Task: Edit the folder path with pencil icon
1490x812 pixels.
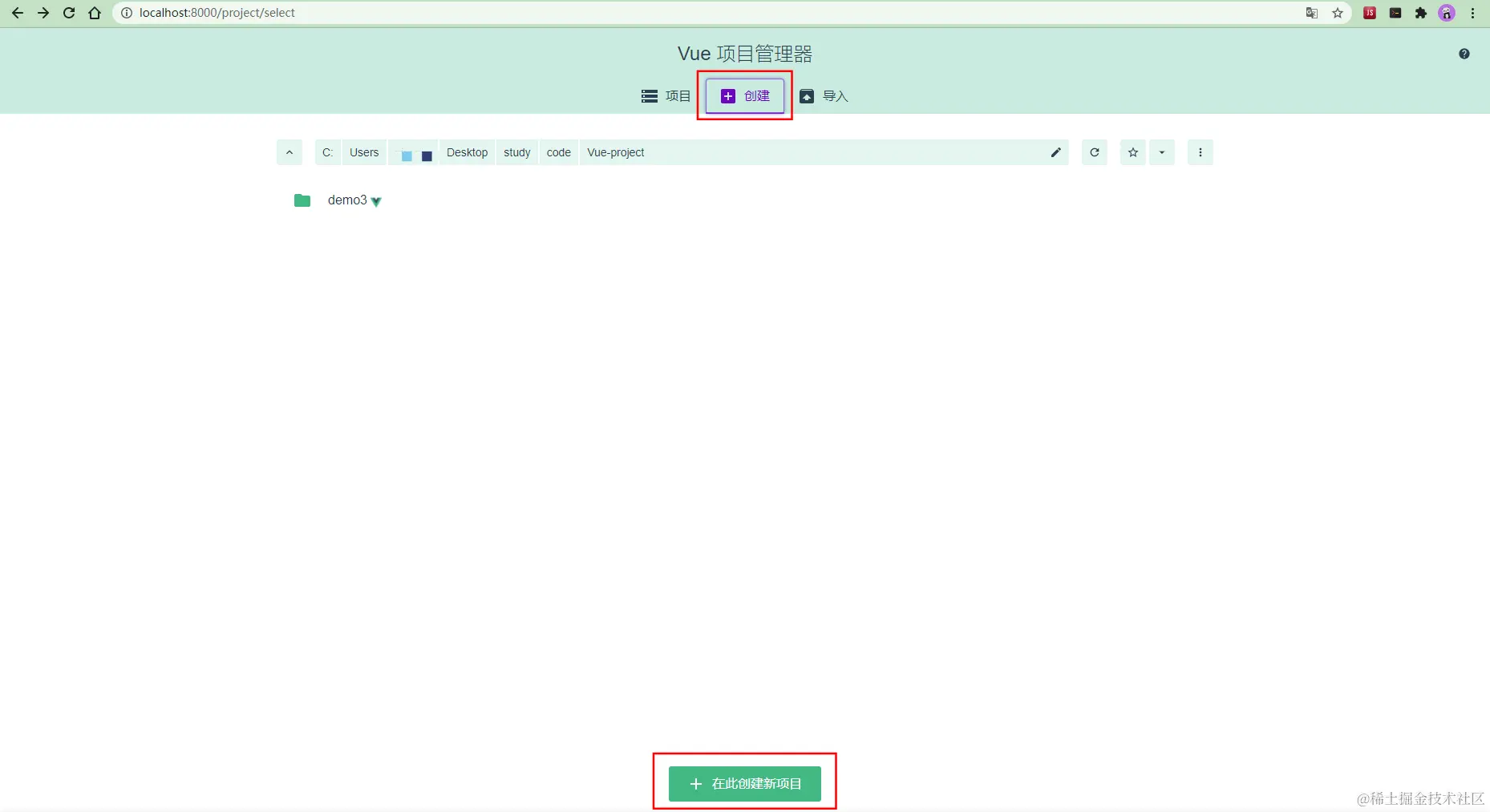Action: point(1056,152)
